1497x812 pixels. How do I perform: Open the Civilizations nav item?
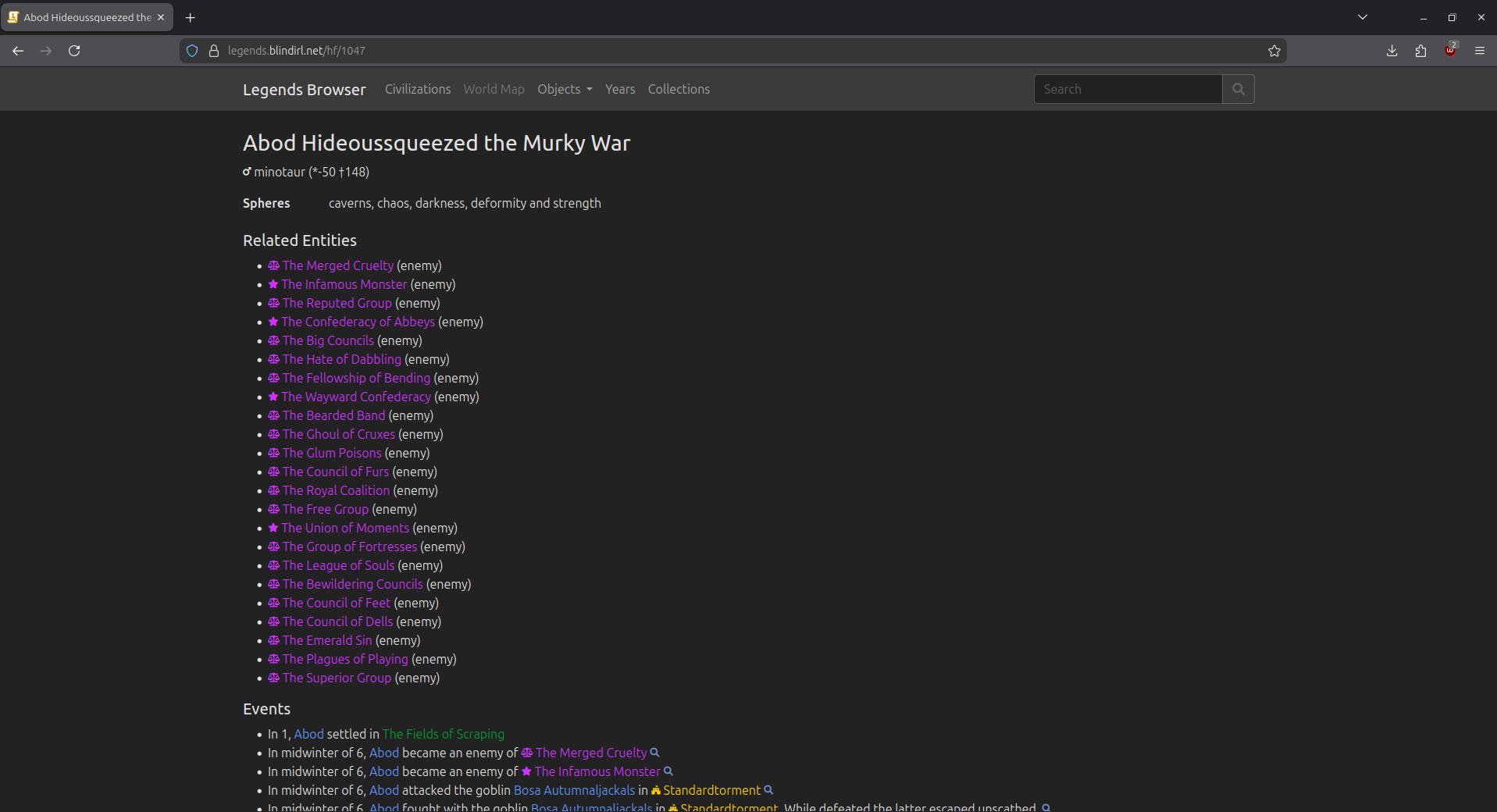tap(417, 89)
